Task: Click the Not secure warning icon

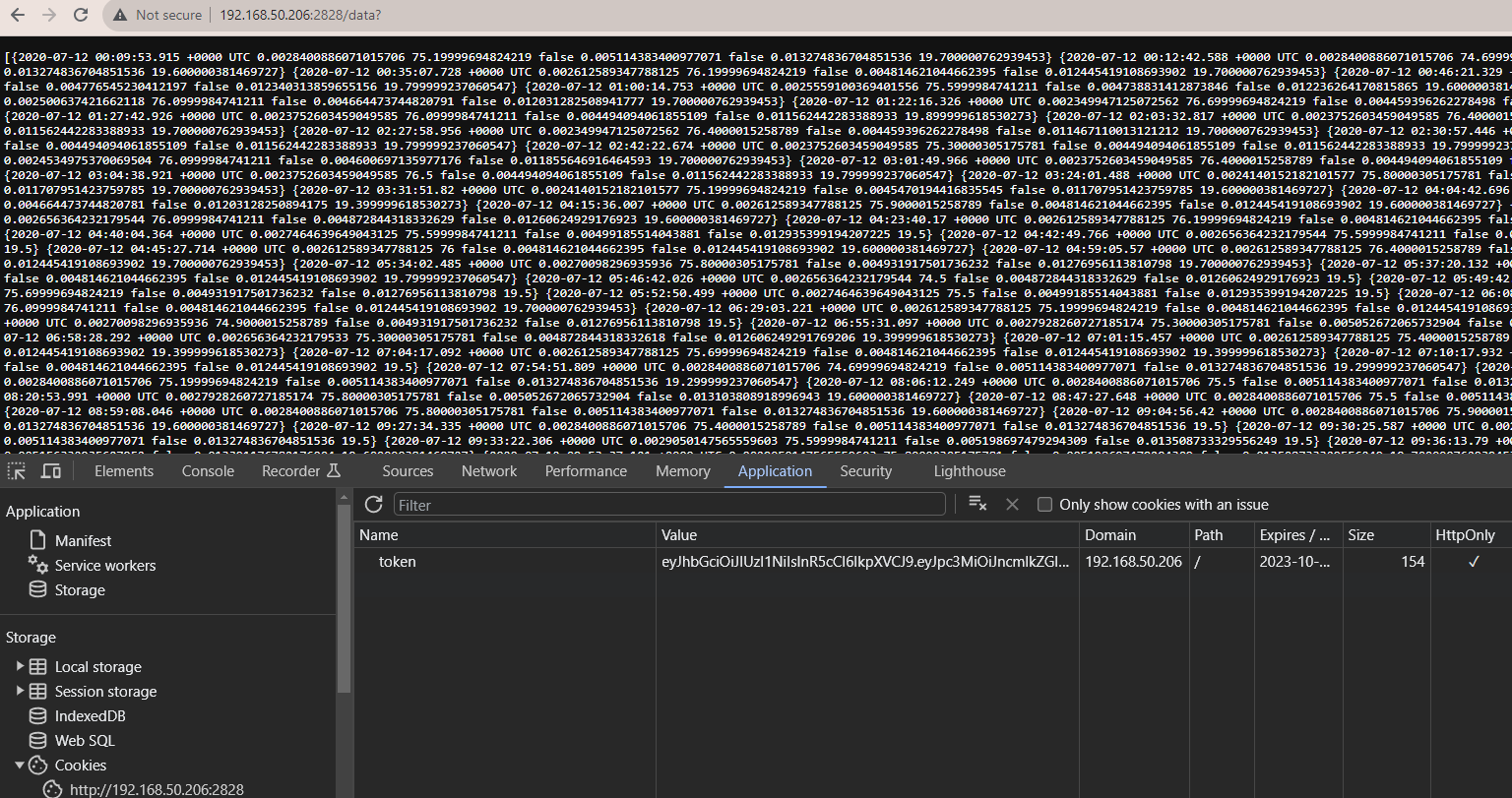Action: (120, 15)
